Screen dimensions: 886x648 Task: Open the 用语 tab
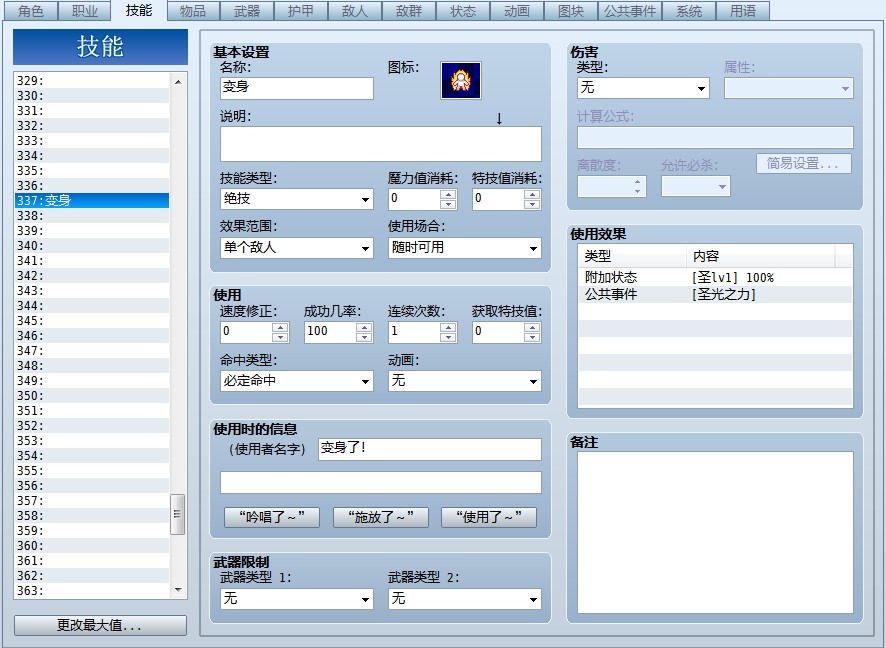click(x=742, y=11)
